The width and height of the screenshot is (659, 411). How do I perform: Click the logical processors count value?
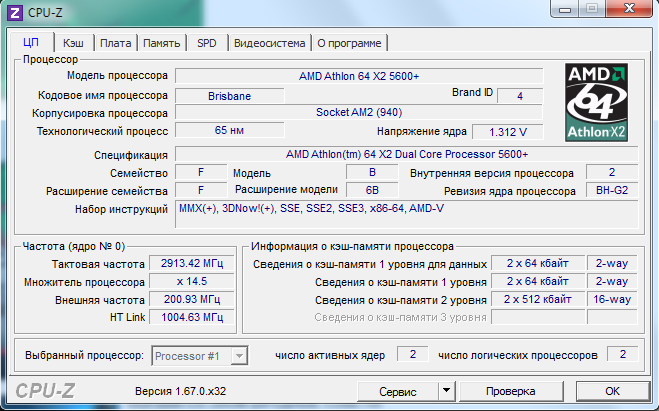point(623,354)
